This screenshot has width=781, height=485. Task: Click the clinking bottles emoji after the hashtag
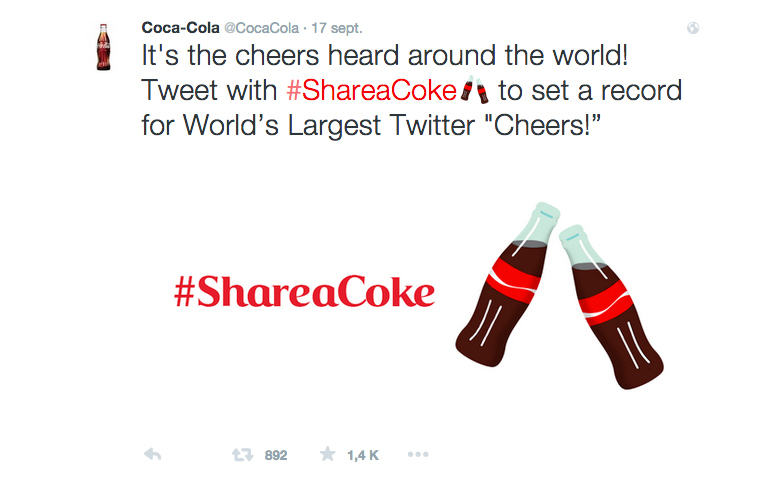point(475,93)
